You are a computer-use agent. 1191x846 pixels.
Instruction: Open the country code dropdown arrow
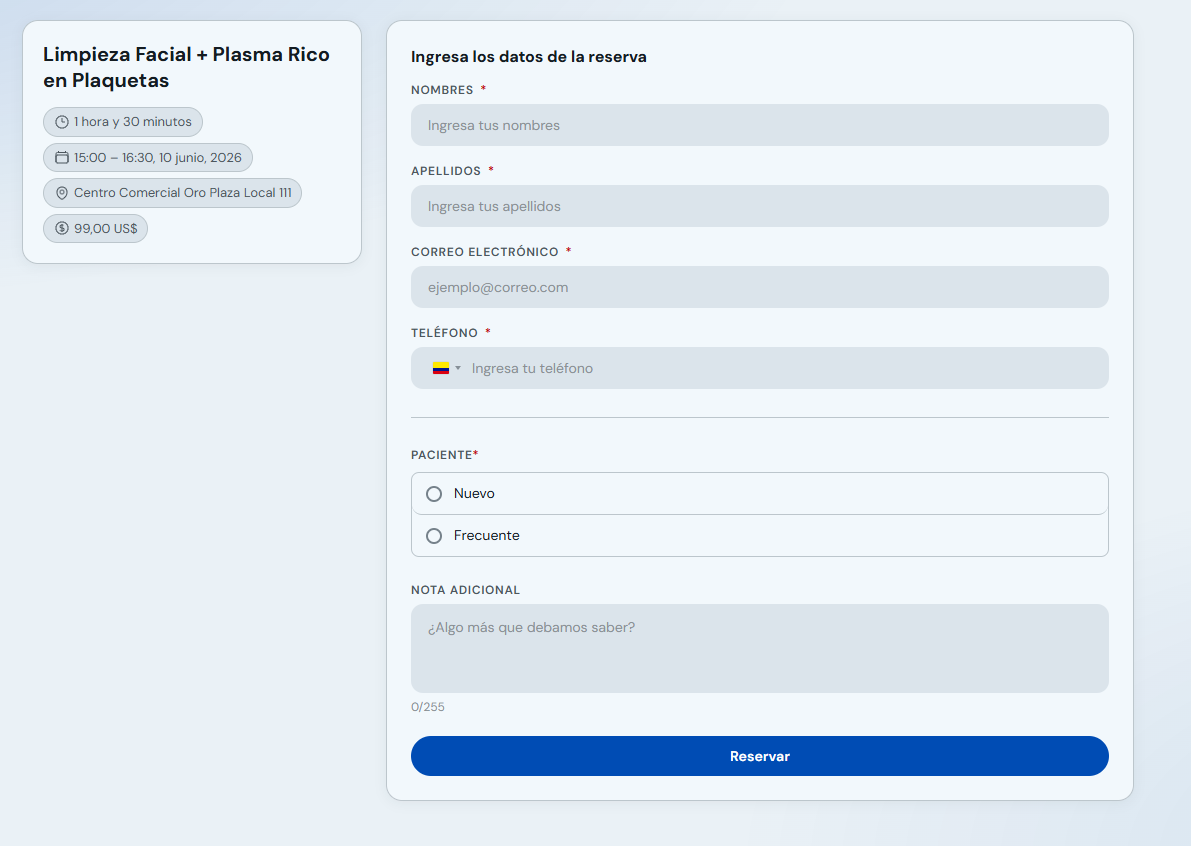coord(458,368)
